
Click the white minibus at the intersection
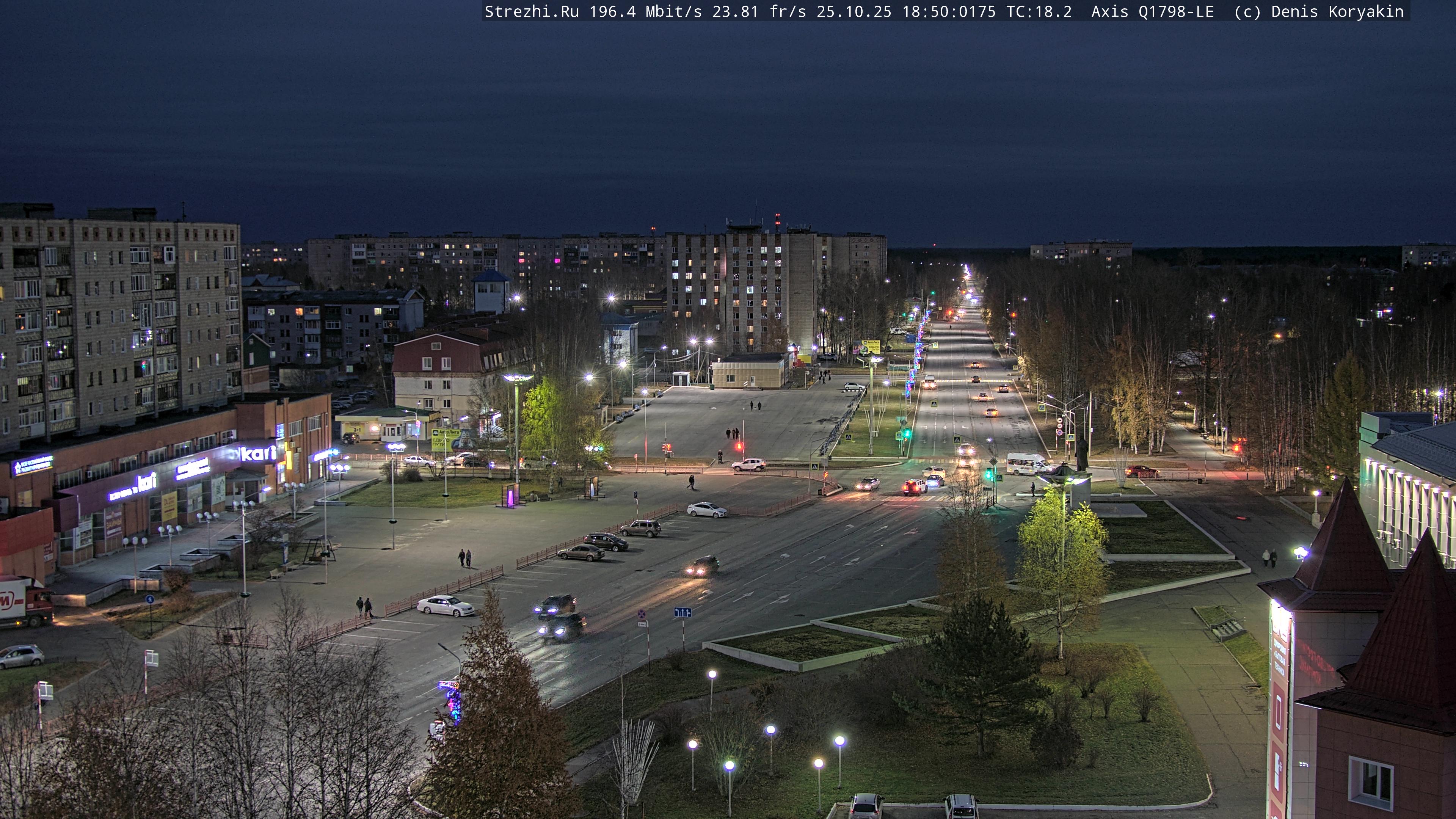[1028, 464]
